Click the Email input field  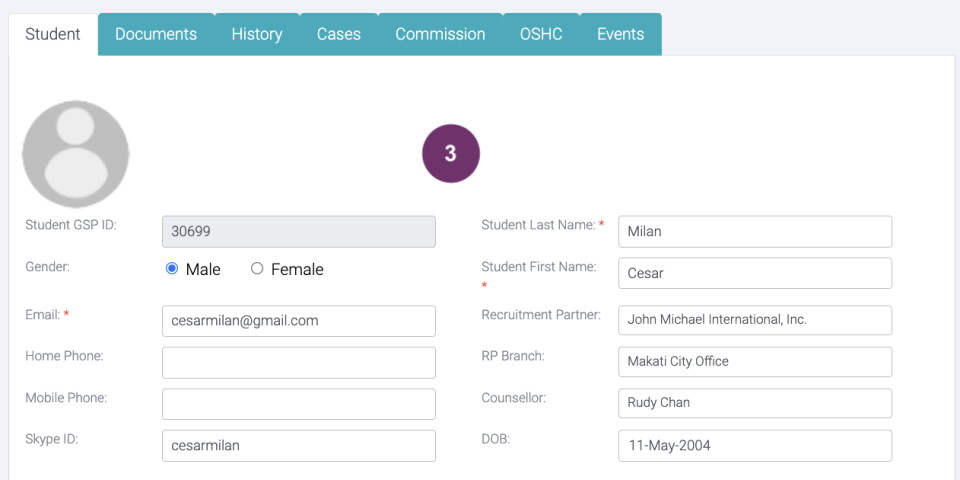pyautogui.click(x=298, y=321)
